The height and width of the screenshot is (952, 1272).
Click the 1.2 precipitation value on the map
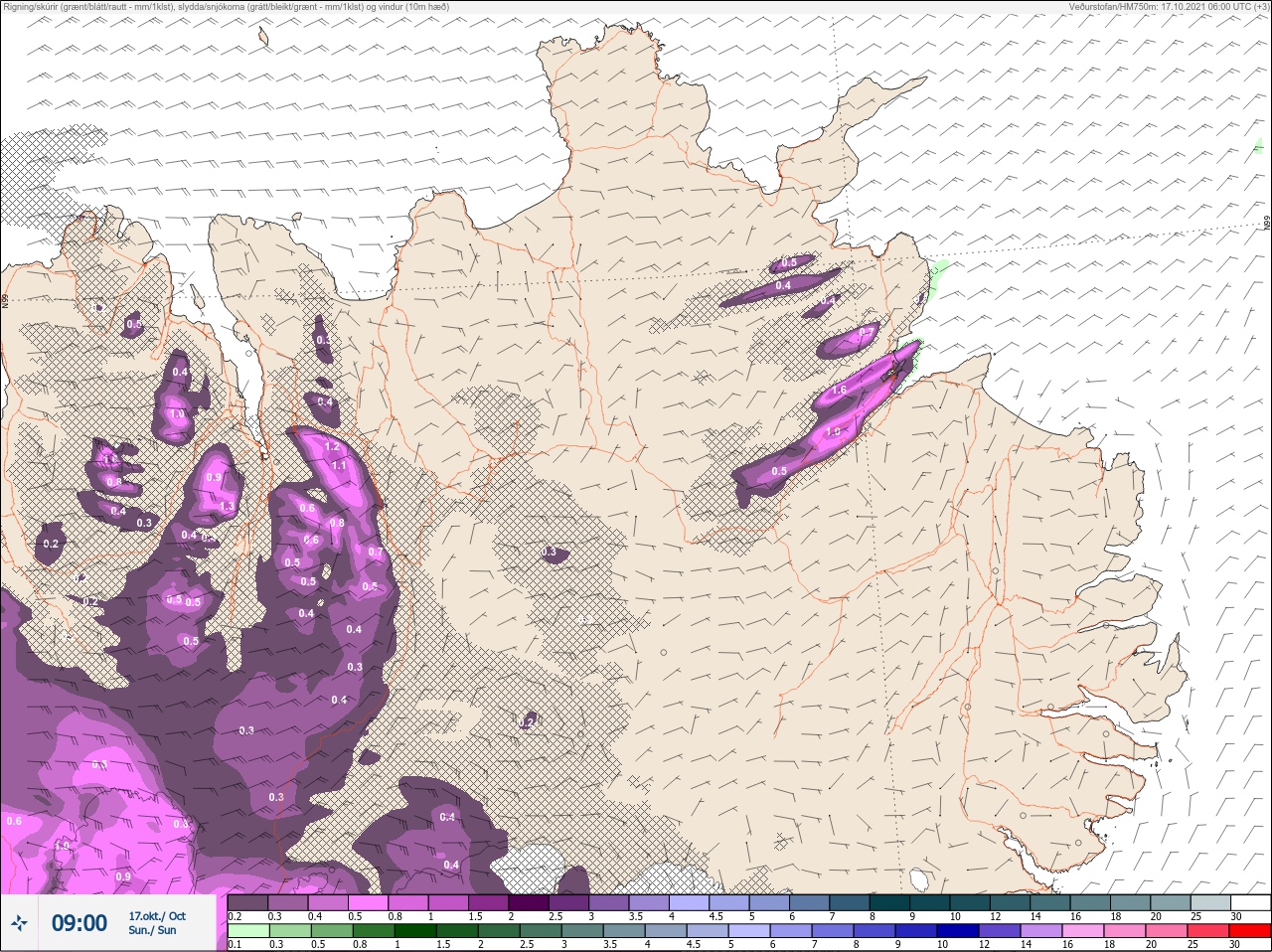click(x=332, y=447)
